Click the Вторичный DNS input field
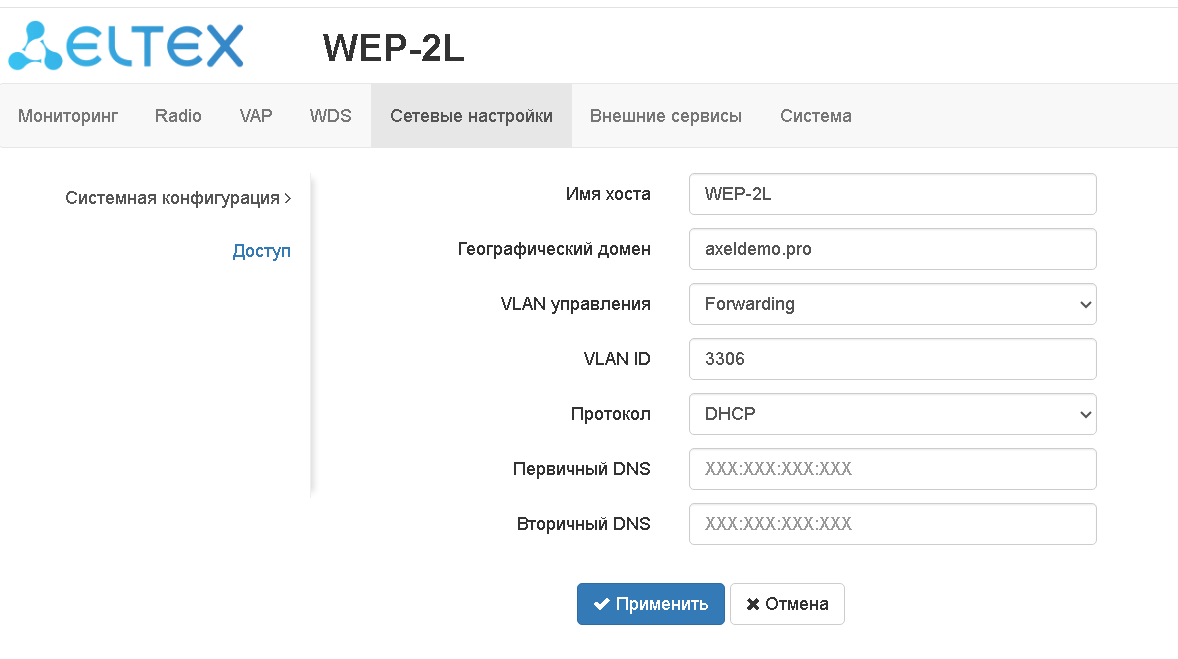 pyautogui.click(x=892, y=524)
